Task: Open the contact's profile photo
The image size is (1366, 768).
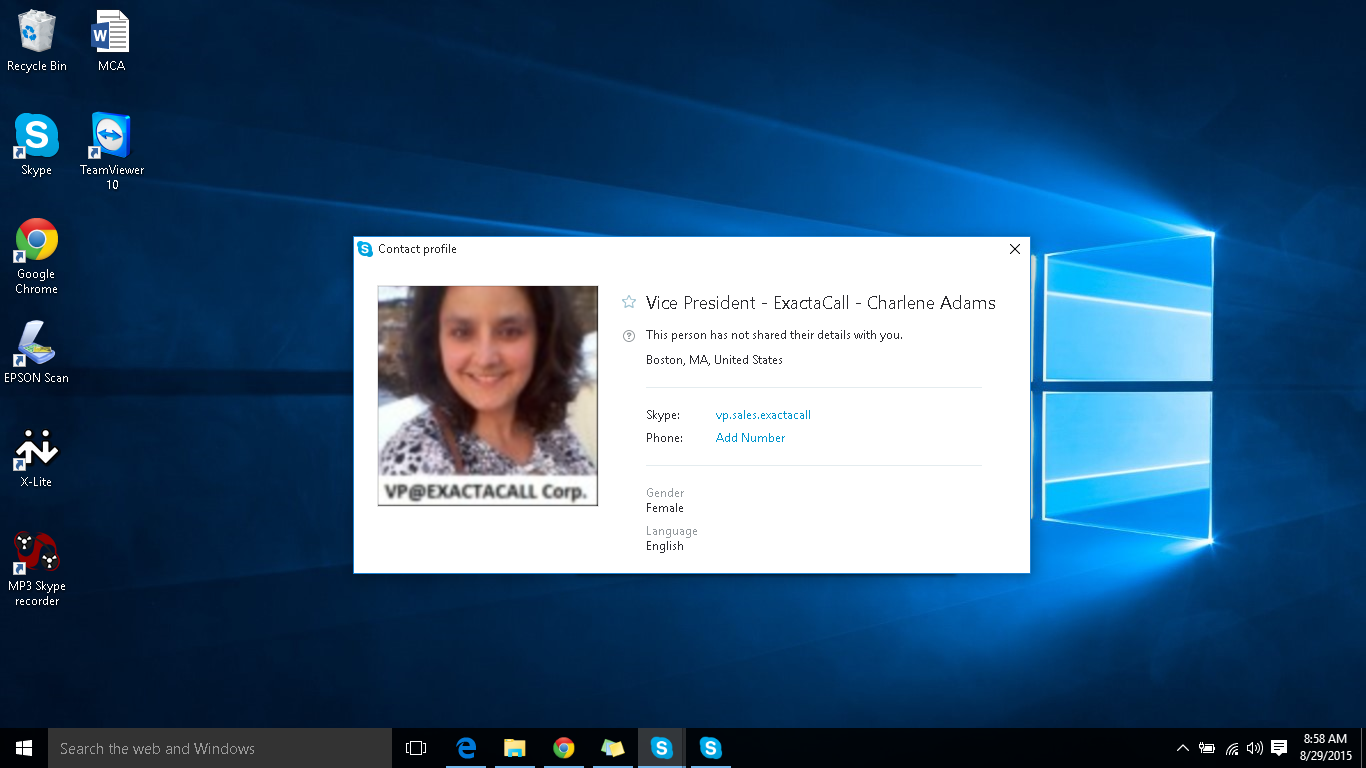Action: point(487,396)
